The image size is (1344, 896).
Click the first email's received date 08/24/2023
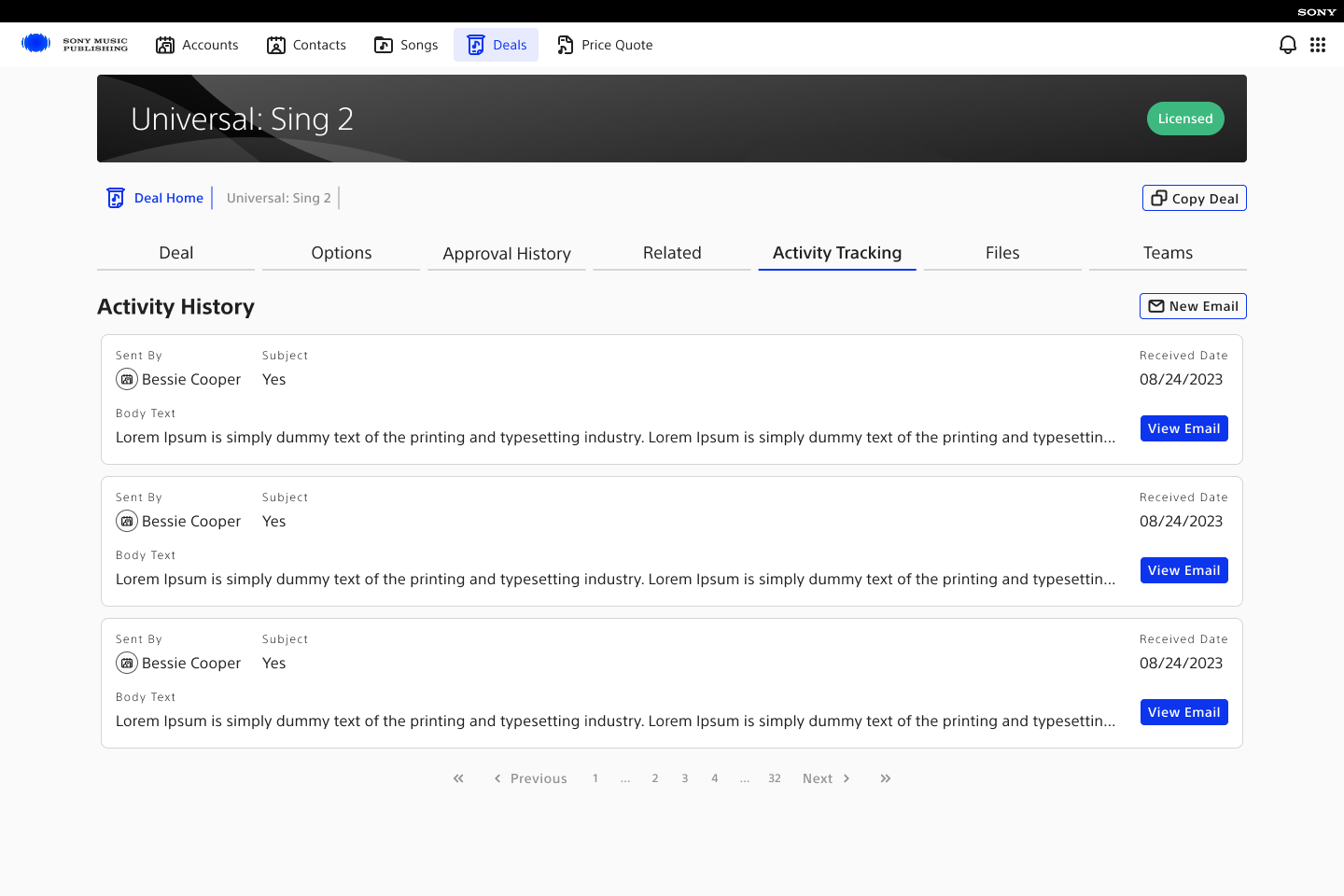[1181, 379]
